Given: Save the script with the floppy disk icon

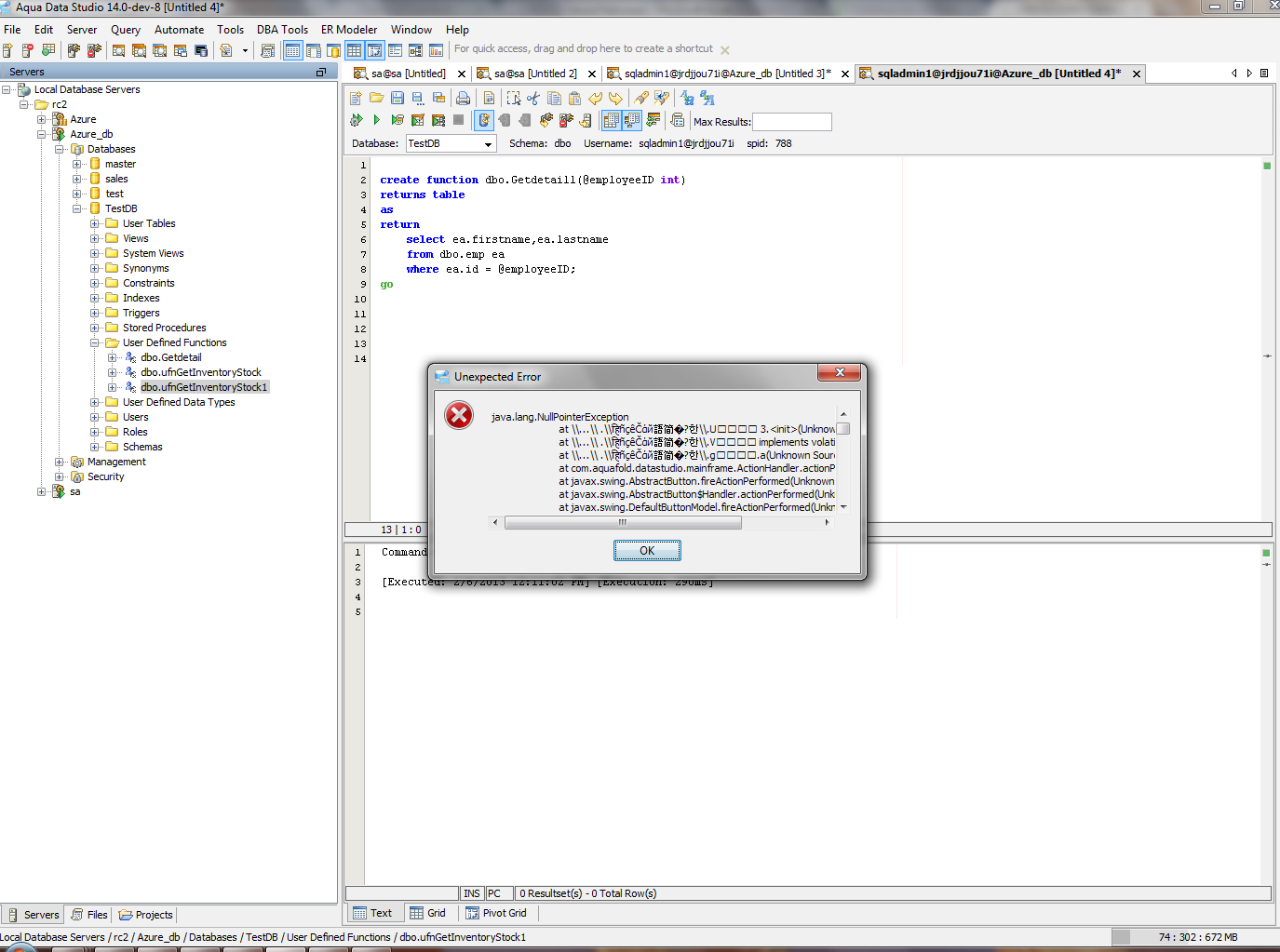Looking at the screenshot, I should coord(397,98).
